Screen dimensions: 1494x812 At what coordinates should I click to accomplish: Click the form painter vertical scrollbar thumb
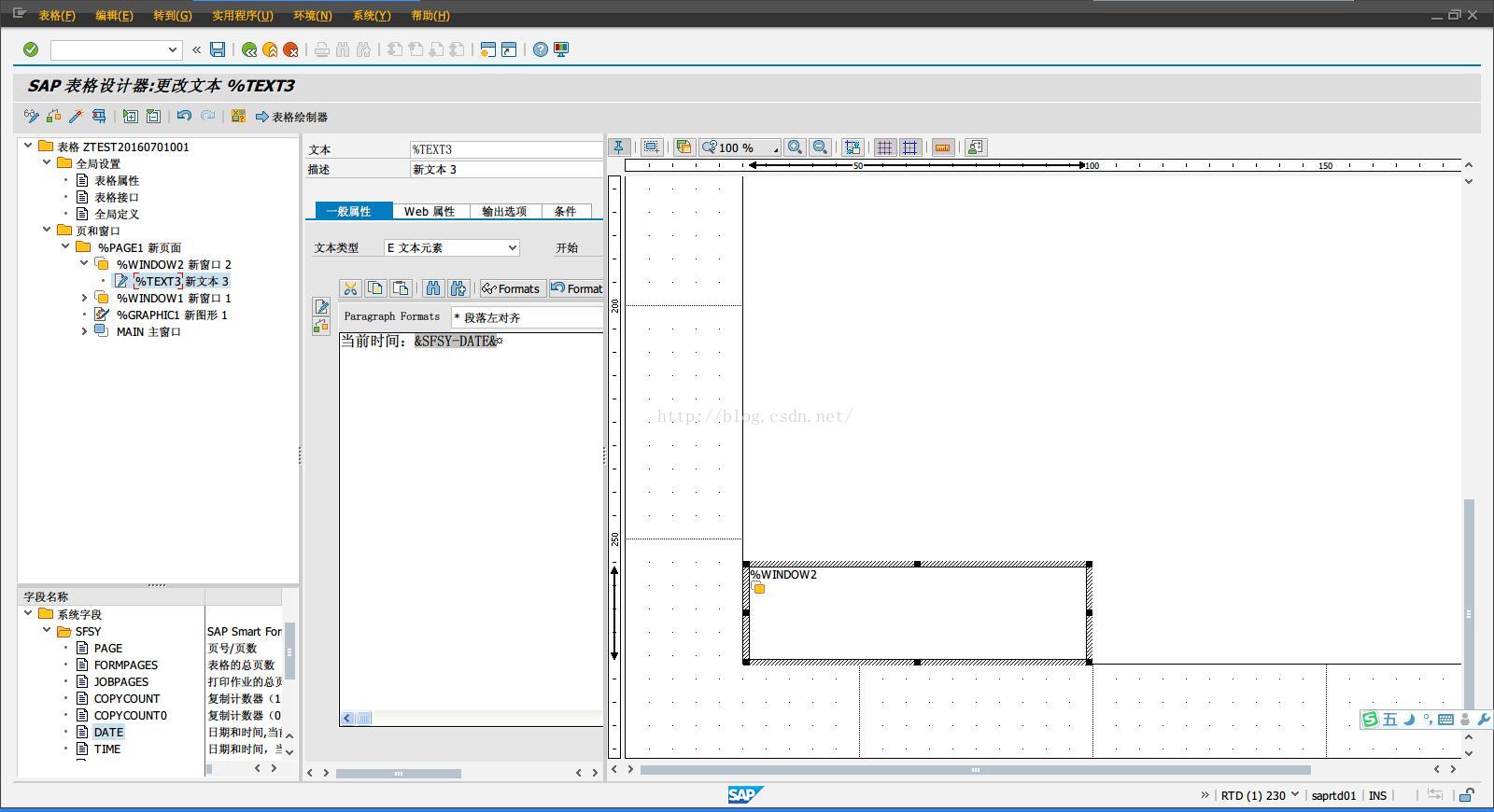click(1469, 613)
